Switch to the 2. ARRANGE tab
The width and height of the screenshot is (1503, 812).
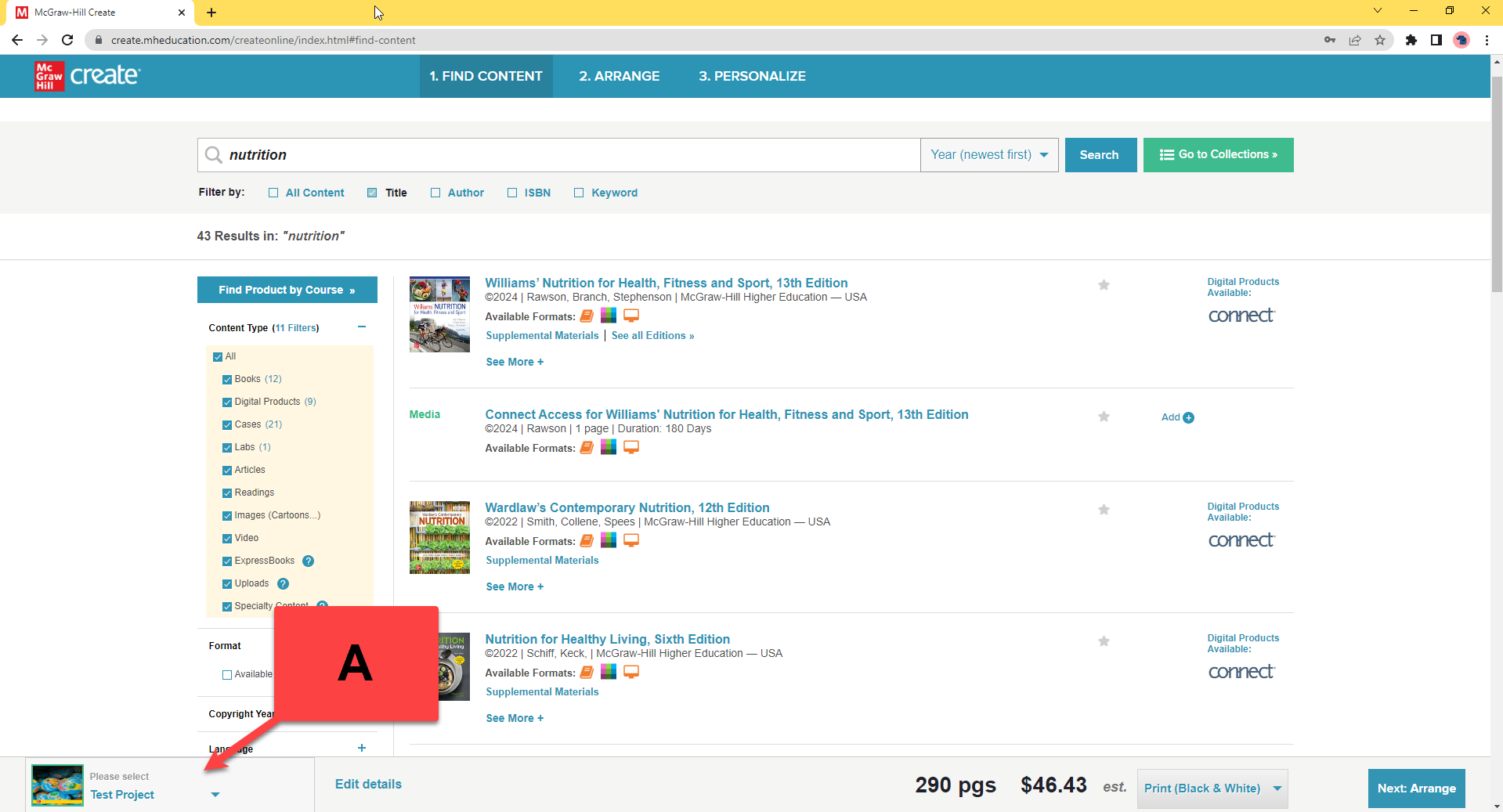[x=619, y=76]
